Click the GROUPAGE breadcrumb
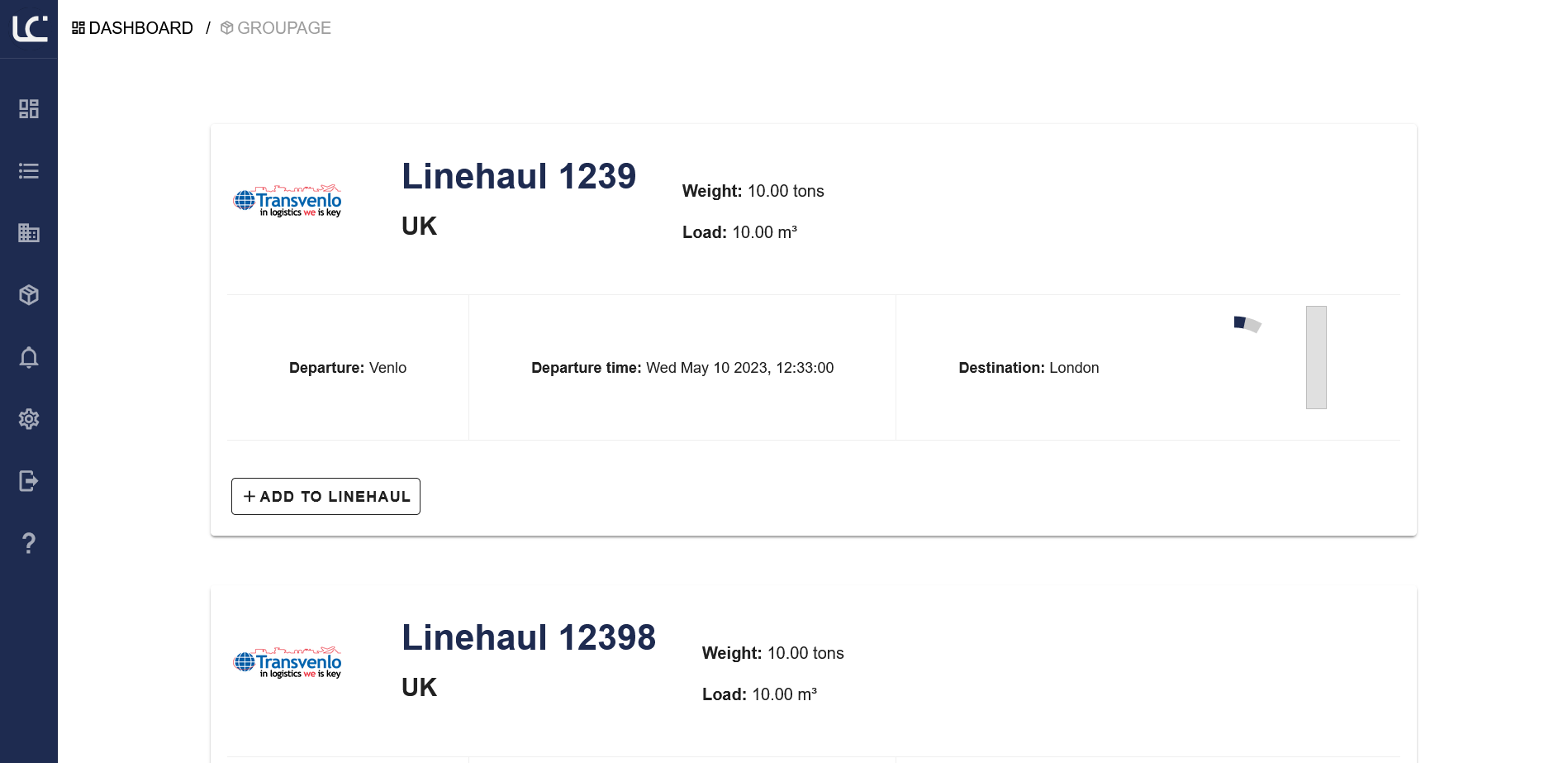1568x763 pixels. [276, 28]
